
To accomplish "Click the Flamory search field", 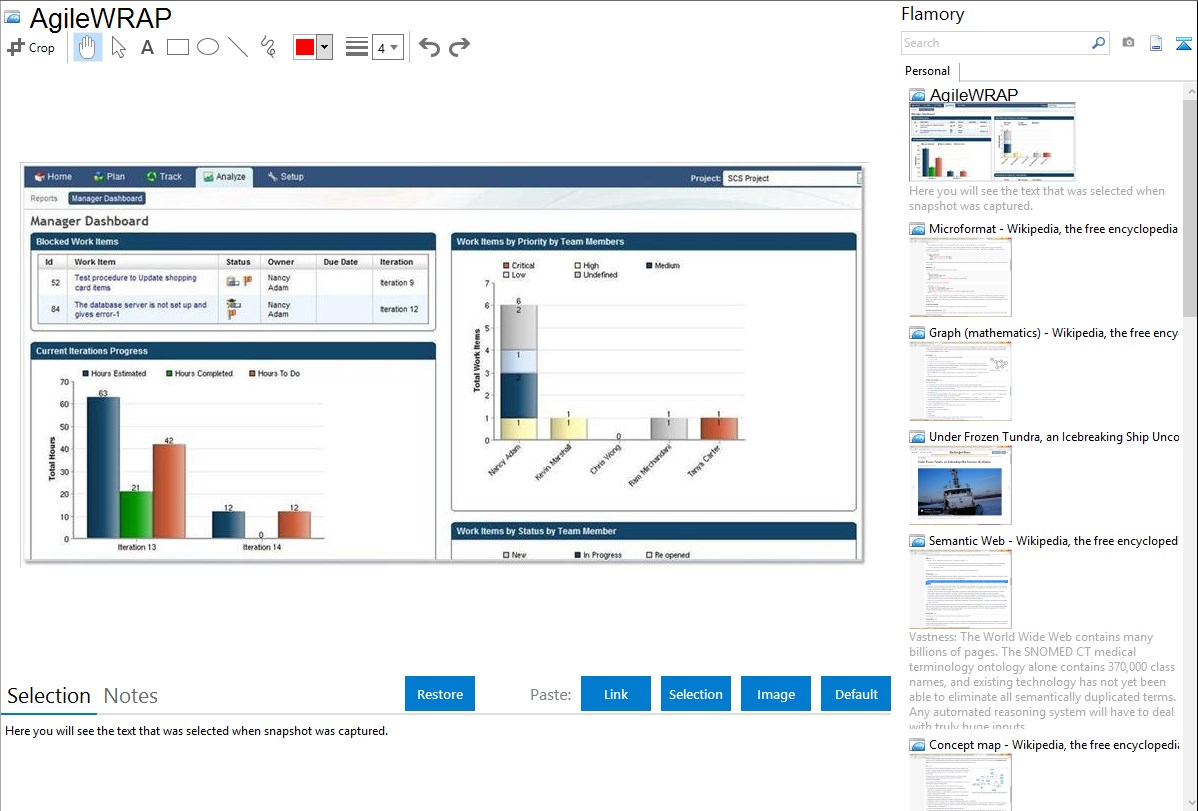I will coord(996,43).
